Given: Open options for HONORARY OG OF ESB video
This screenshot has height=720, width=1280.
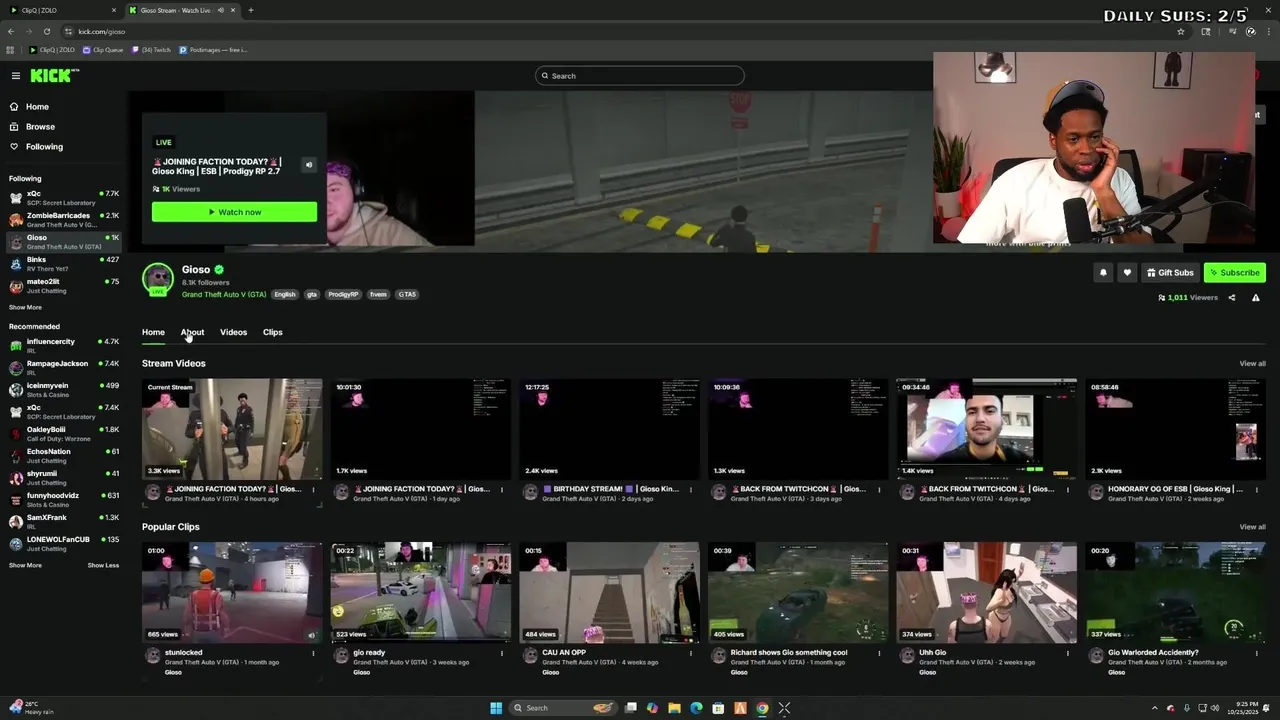Looking at the screenshot, I should [1256, 489].
